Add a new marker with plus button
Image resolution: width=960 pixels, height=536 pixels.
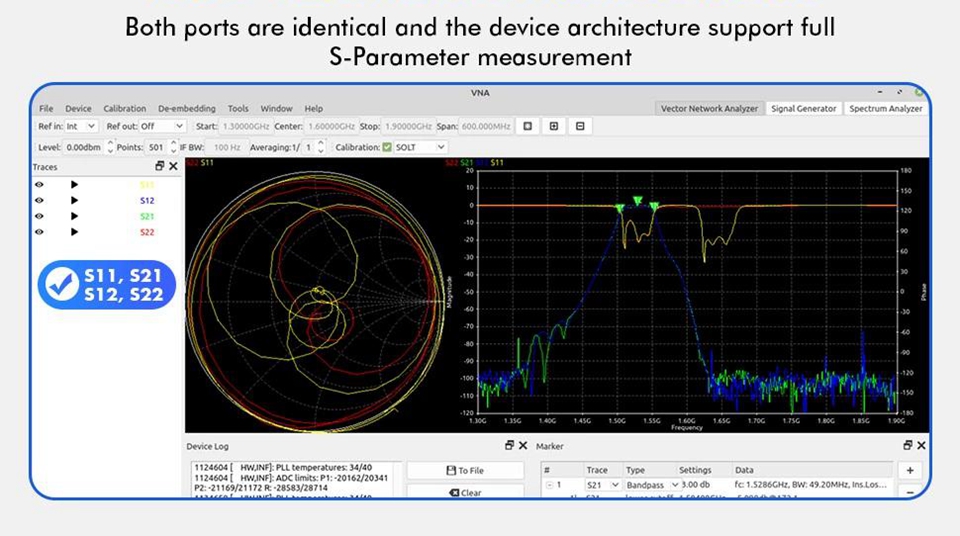(x=910, y=470)
